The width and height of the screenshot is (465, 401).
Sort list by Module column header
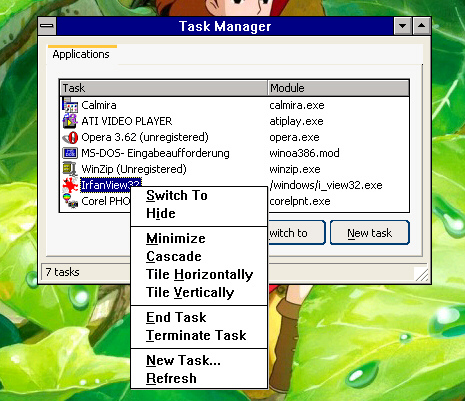click(x=338, y=88)
